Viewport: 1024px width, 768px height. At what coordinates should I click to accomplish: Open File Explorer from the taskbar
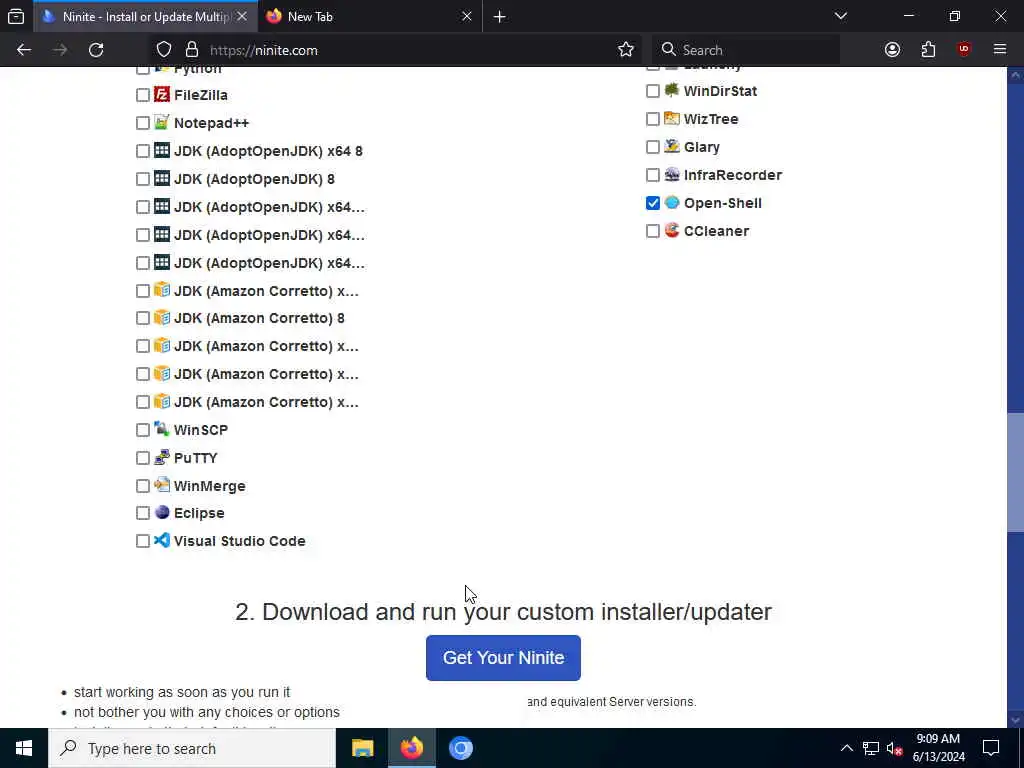click(362, 748)
